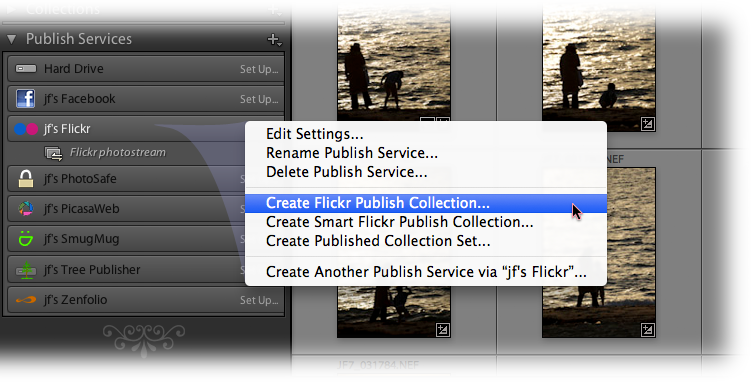Click the Flickr photostream collection icon
Image resolution: width=751 pixels, height=382 pixels.
tap(54, 153)
